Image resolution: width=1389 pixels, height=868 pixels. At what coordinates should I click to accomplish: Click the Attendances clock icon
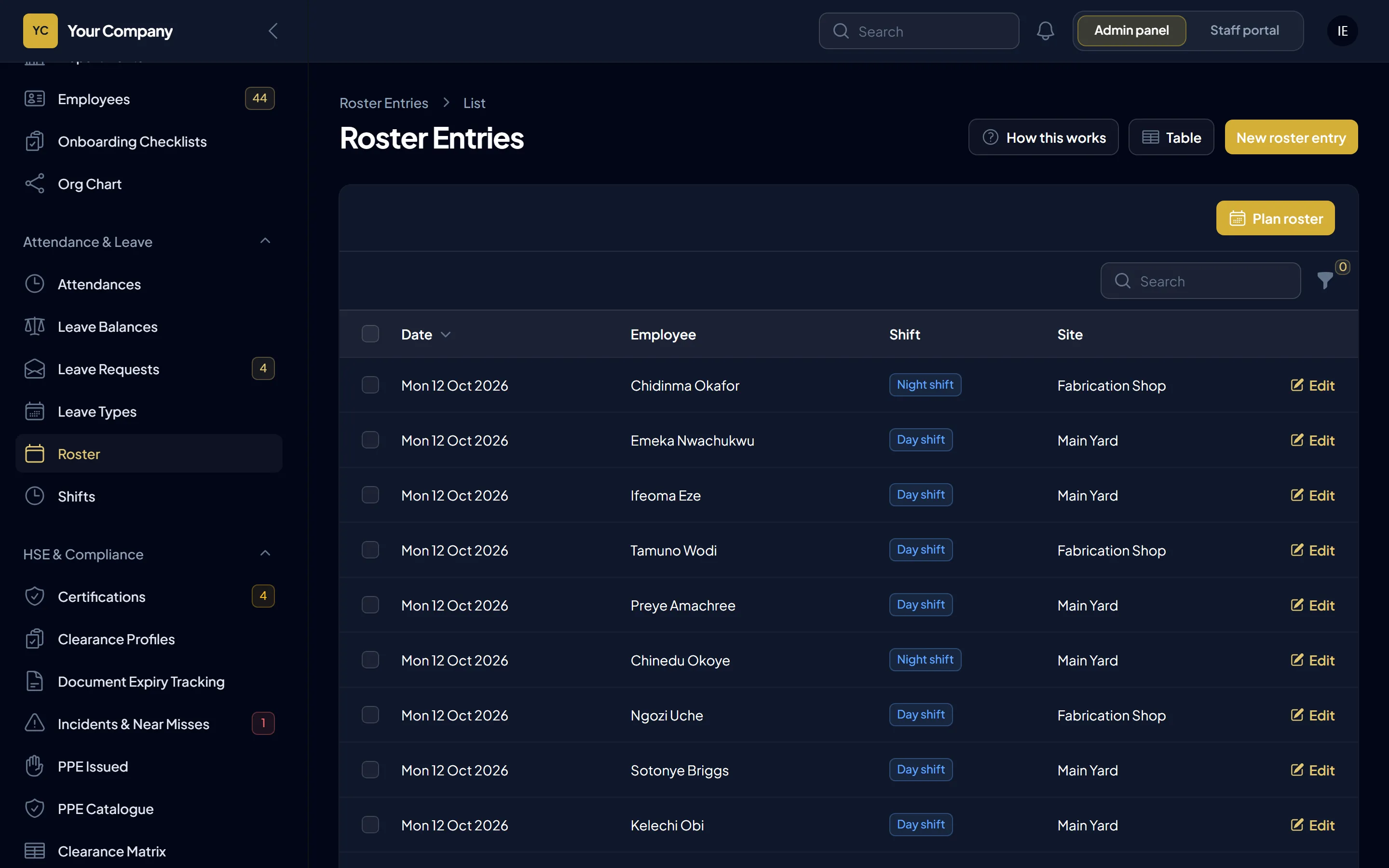(x=34, y=284)
